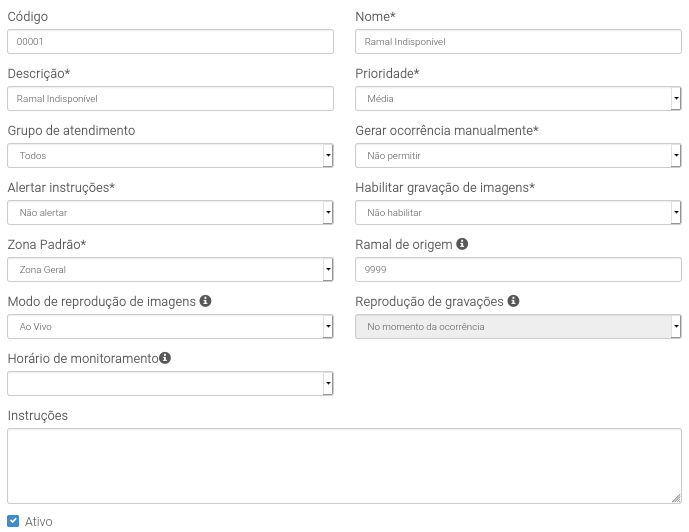Open the empty Horário de monitoramento dropdown
Viewport: 689px width, 532px height.
[170, 384]
